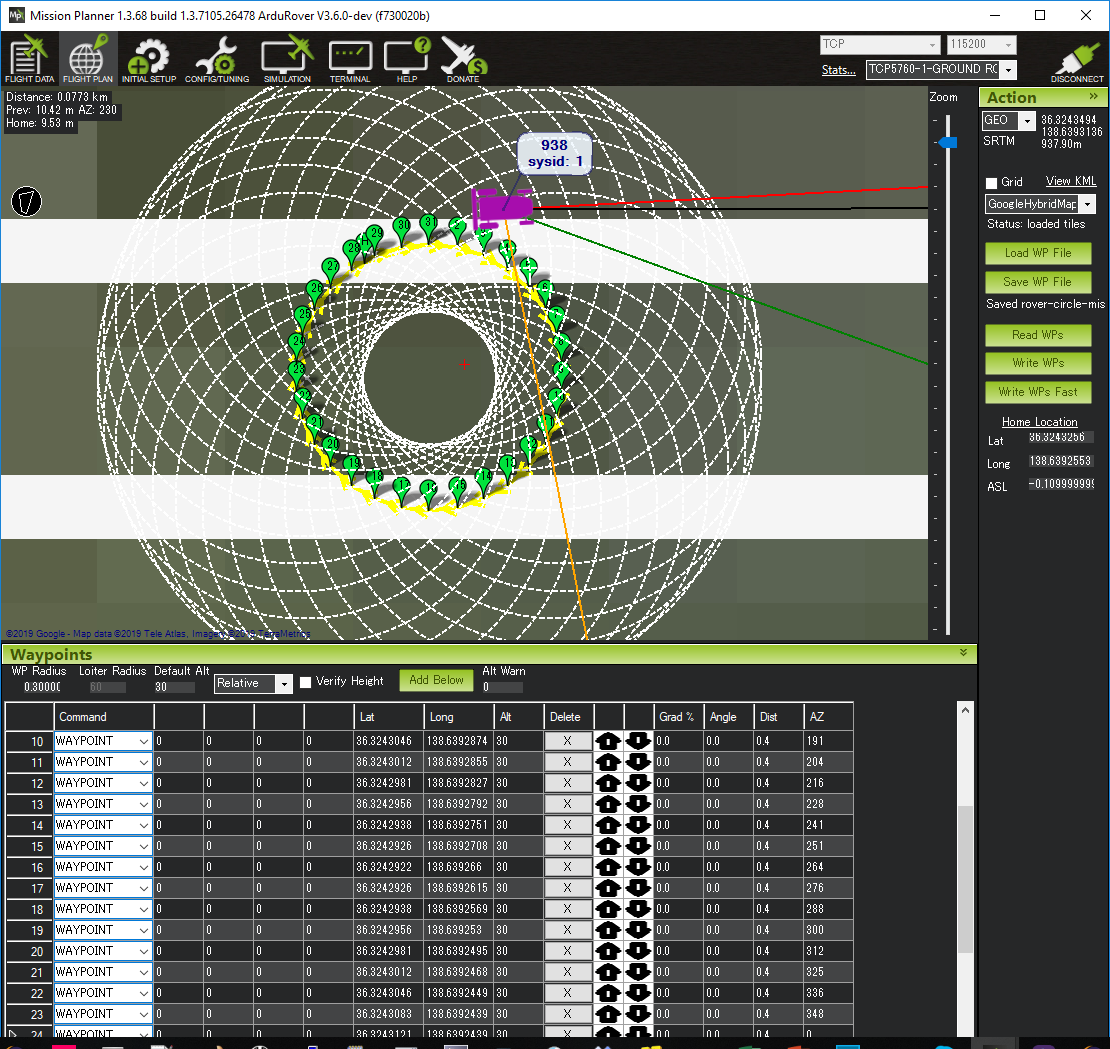Move waypoint 20 down with arrow
The height and width of the screenshot is (1049, 1110).
point(638,951)
